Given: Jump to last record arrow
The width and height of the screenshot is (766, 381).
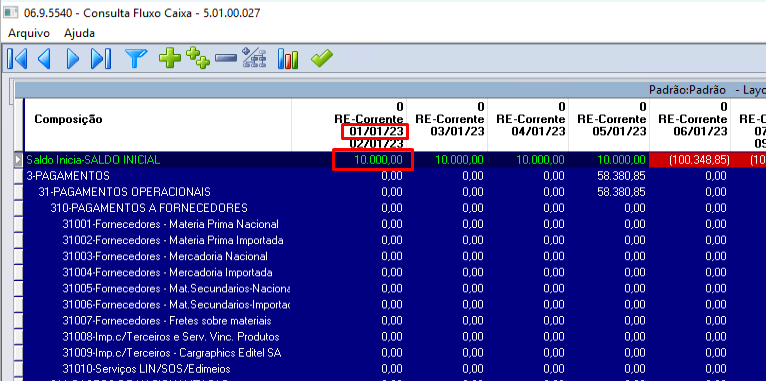Looking at the screenshot, I should coord(101,59).
